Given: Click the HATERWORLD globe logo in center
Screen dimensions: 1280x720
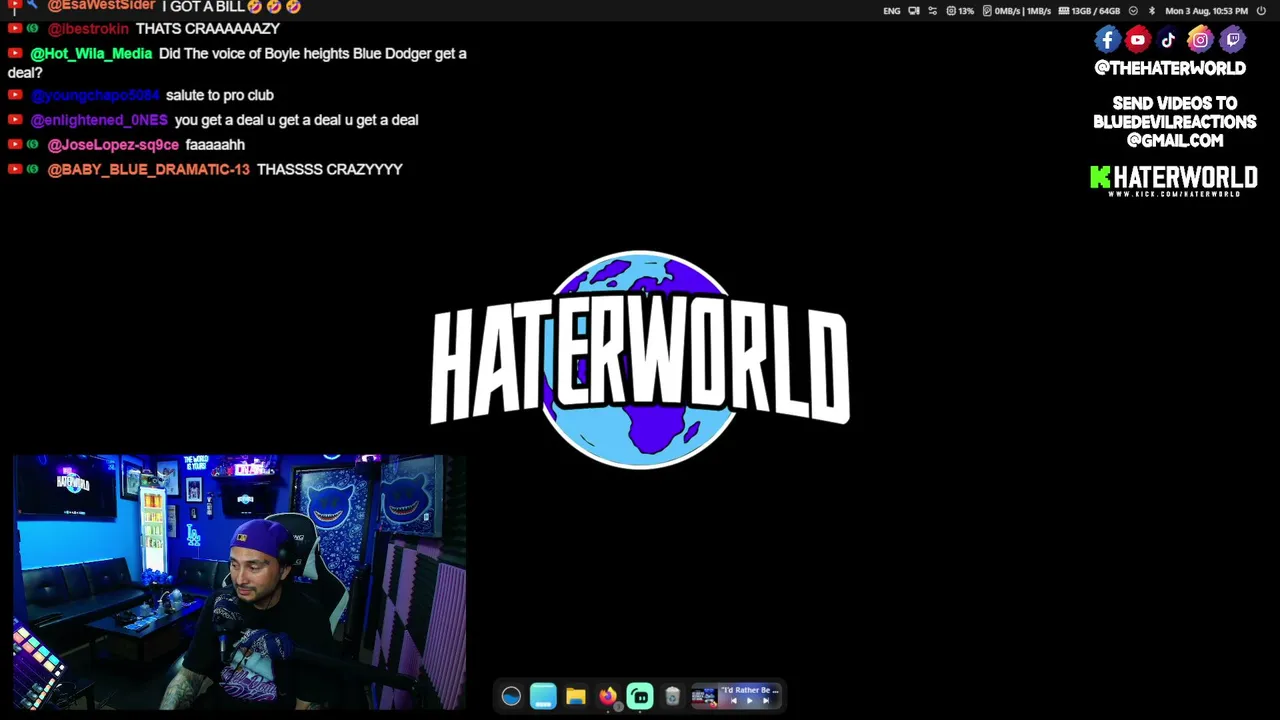Looking at the screenshot, I should [640, 359].
